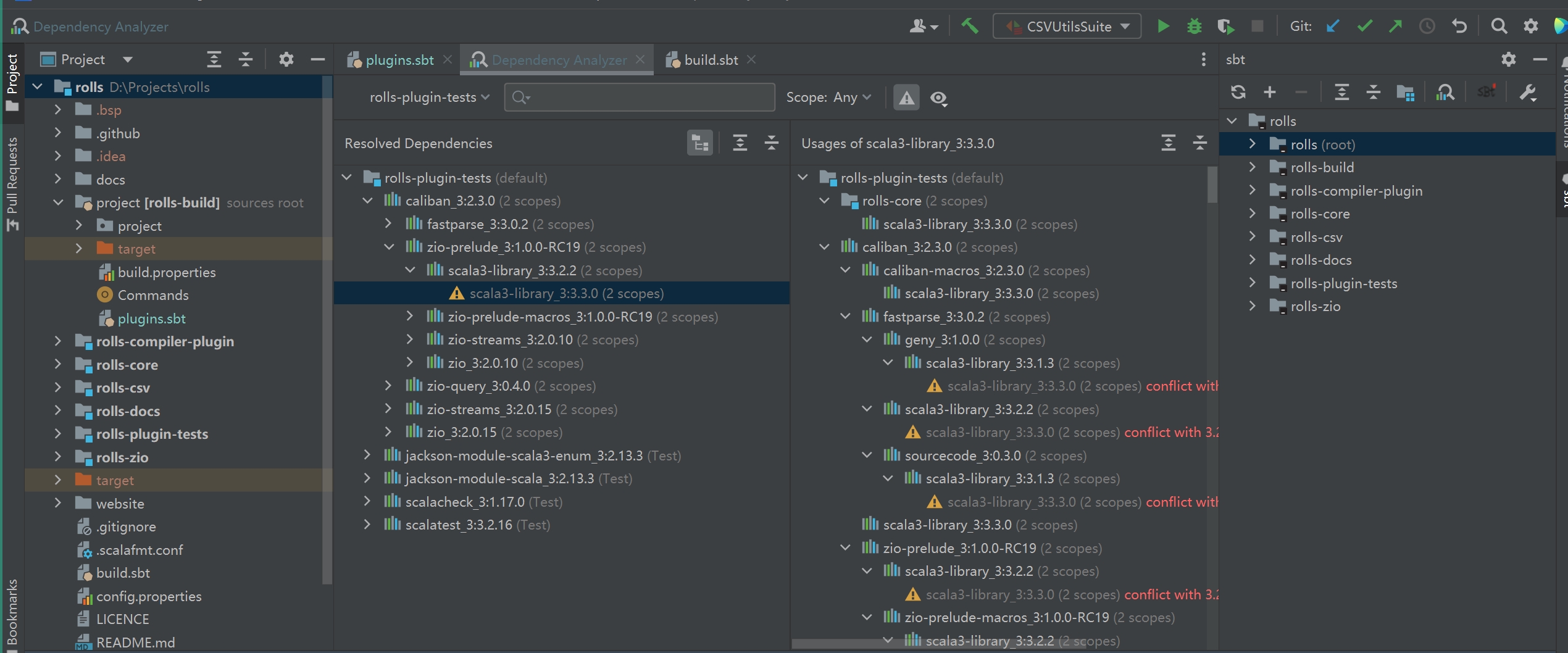The width and height of the screenshot is (1568, 653).
Task: Open view options eye icon
Action: pos(939,98)
